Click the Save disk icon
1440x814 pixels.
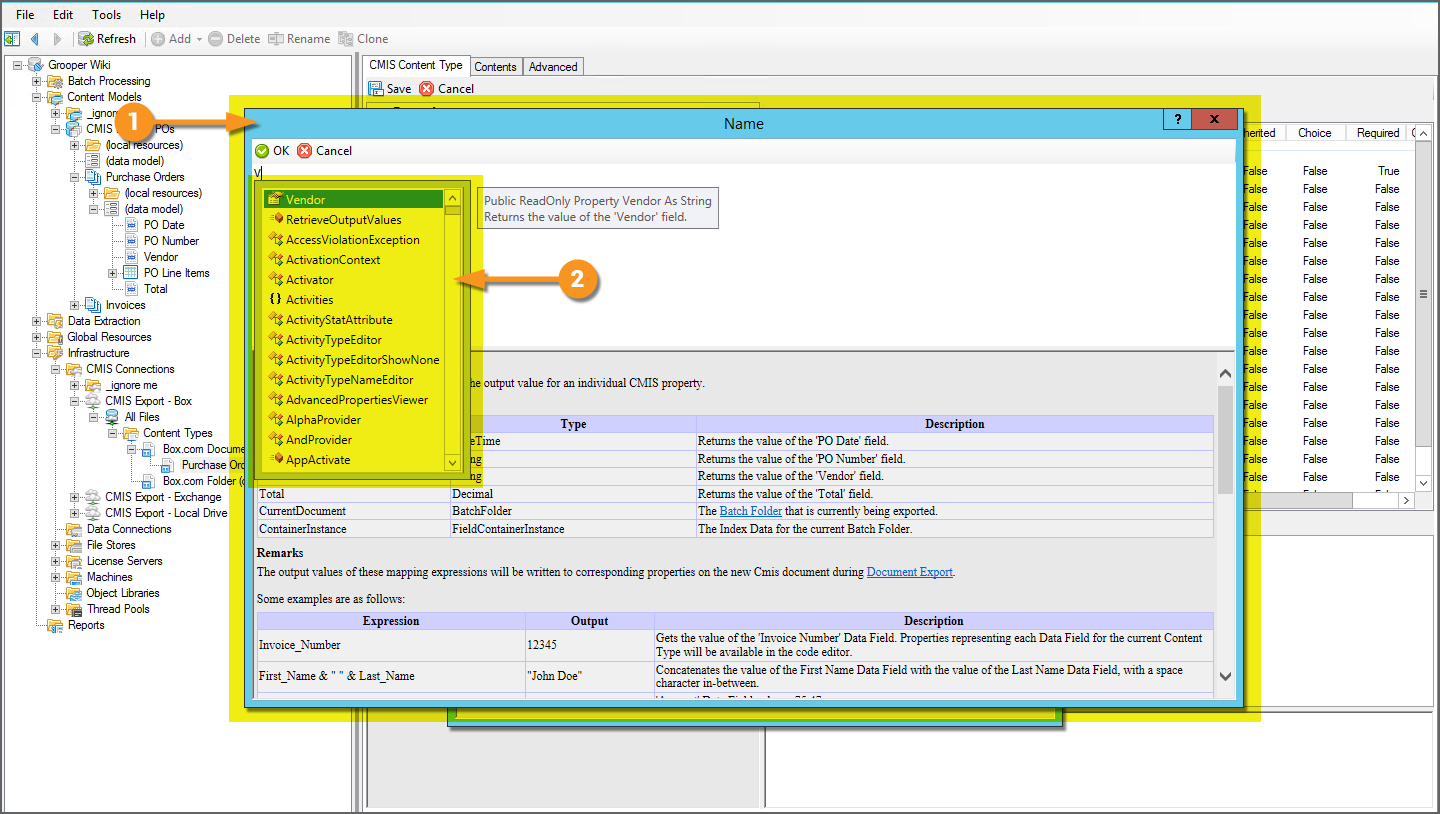point(376,89)
